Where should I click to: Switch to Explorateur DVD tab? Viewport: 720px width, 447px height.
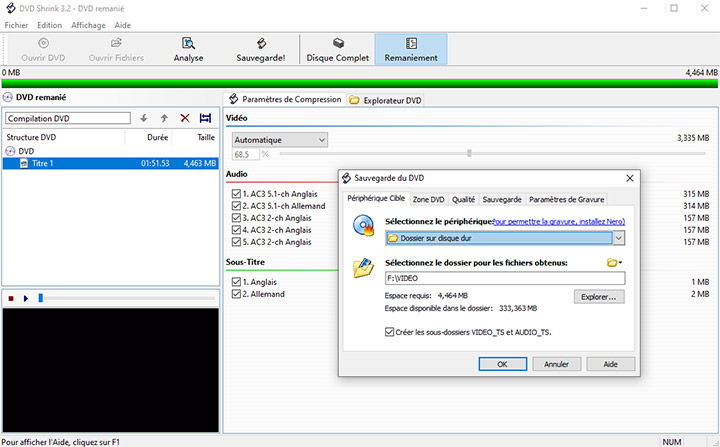[386, 100]
